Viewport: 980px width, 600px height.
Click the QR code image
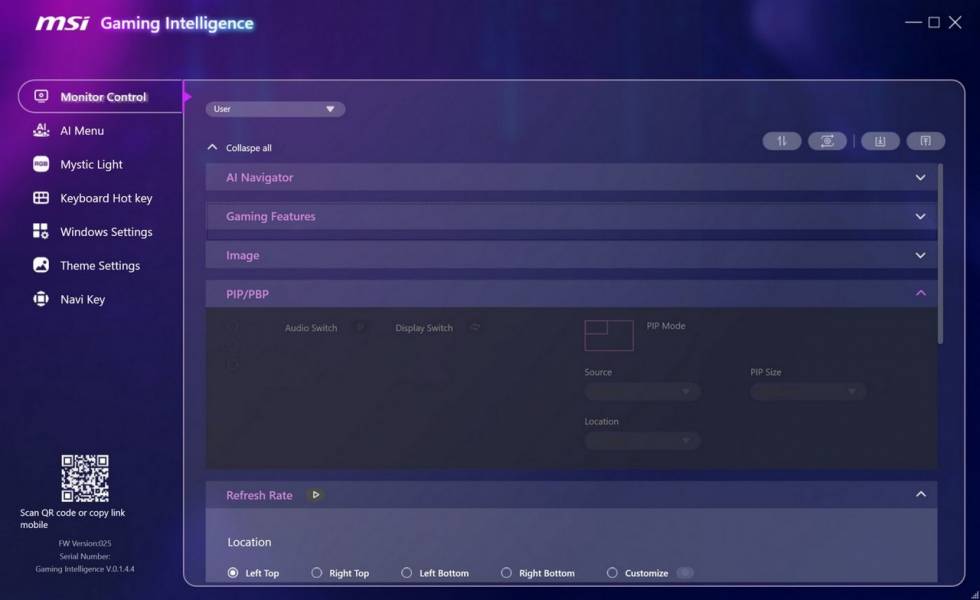(x=85, y=478)
